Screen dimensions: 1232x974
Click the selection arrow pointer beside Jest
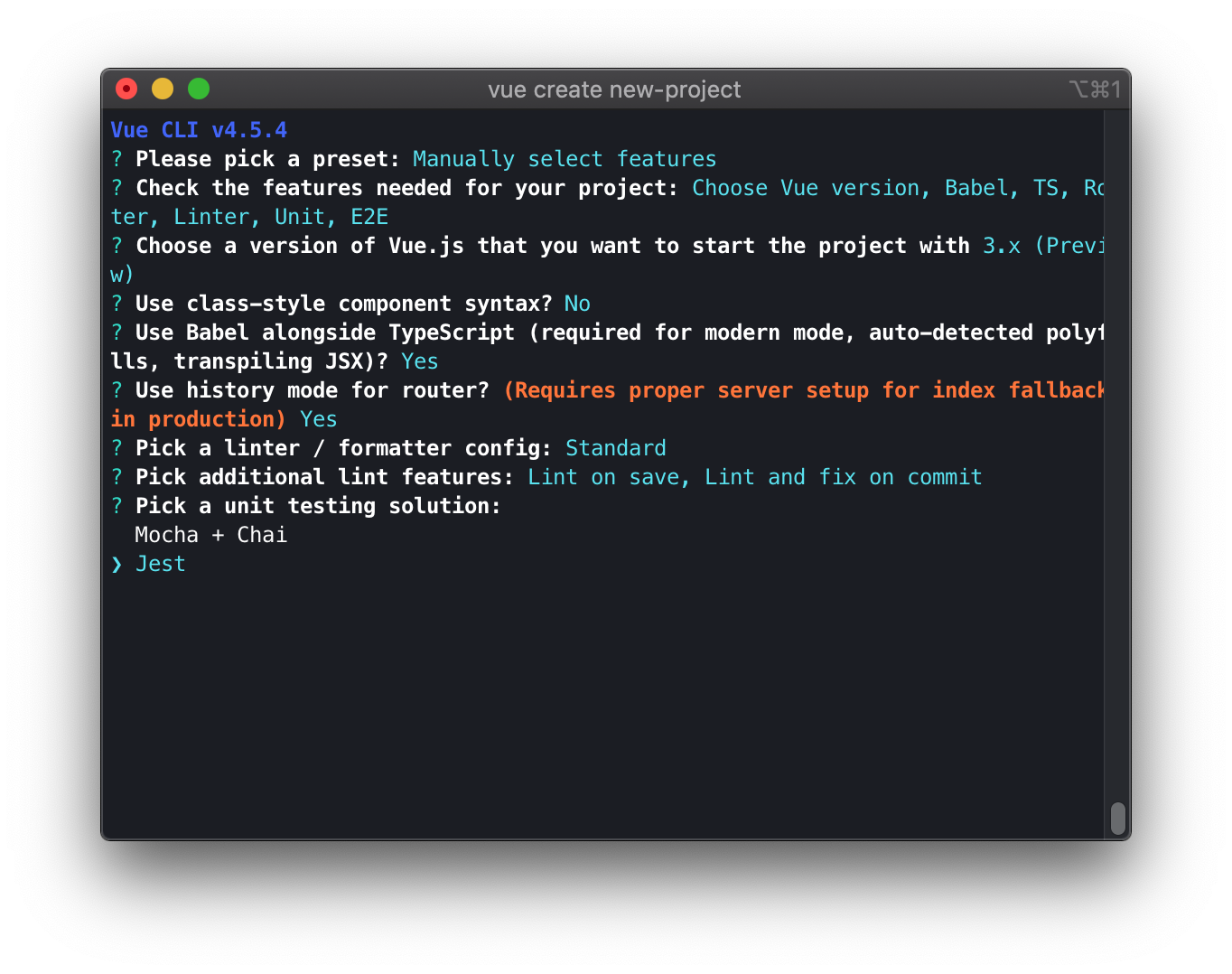click(x=117, y=565)
